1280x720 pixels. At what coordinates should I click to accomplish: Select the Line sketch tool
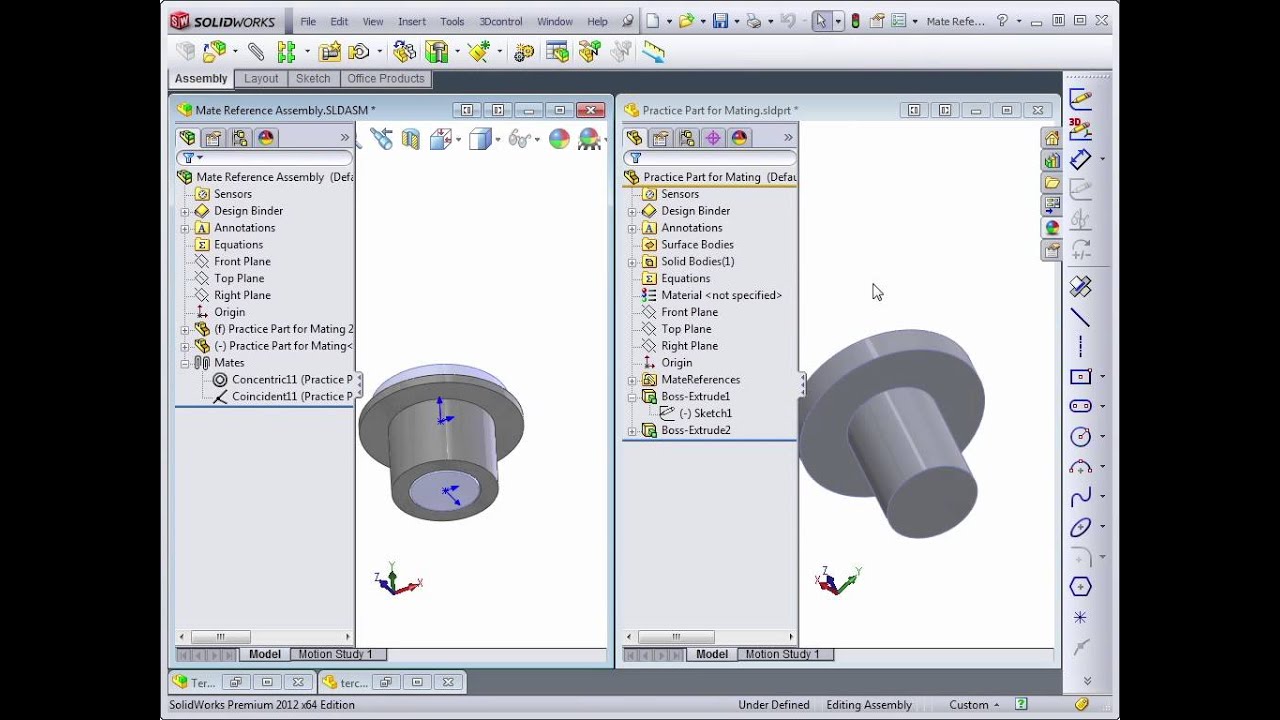pos(1080,317)
